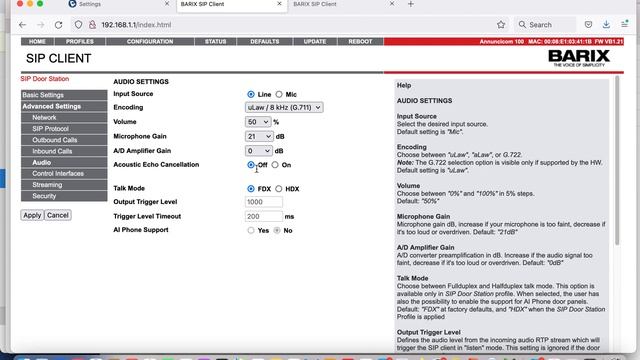The width and height of the screenshot is (640, 360).
Task: Select No for AI Phone Support
Action: (277, 231)
